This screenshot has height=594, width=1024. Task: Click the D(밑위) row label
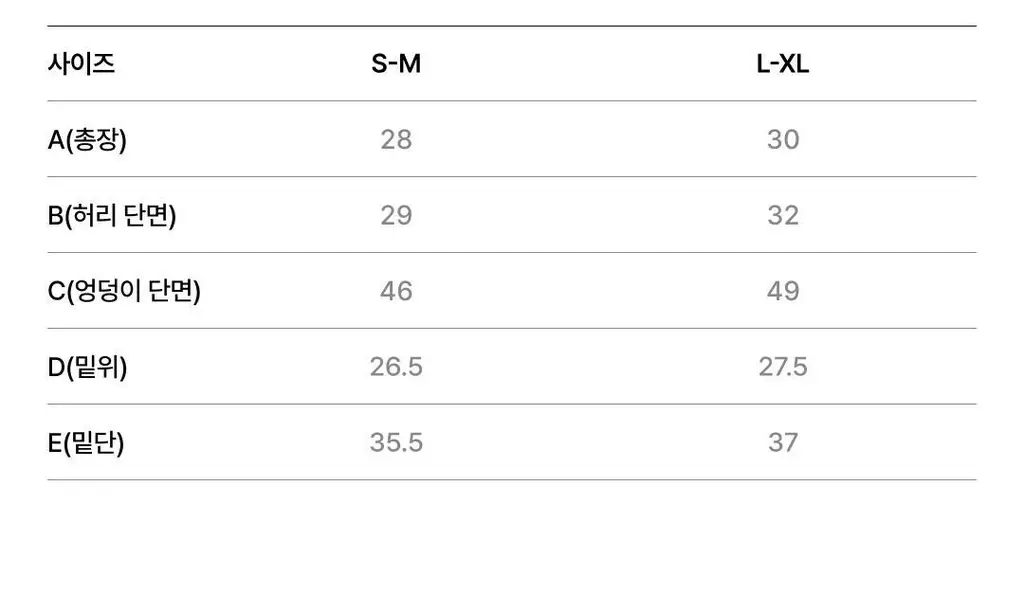click(x=88, y=366)
